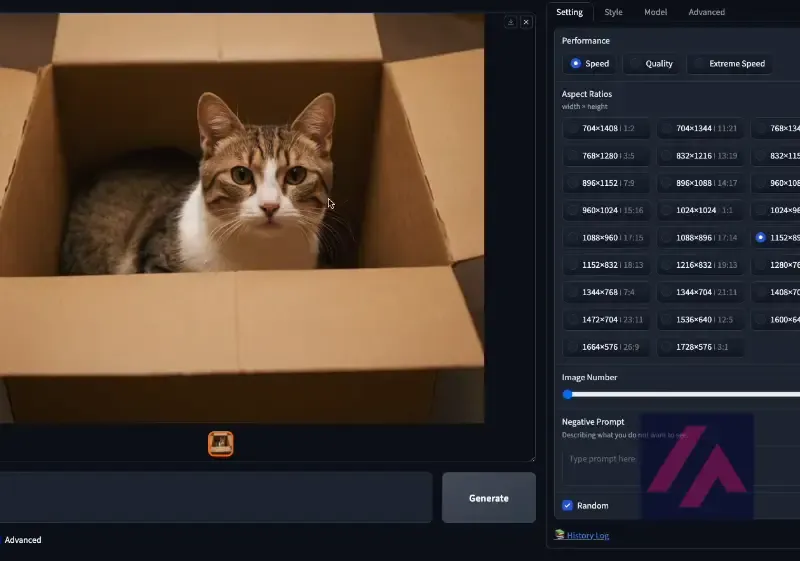
Task: Click the Generate button
Action: 489,498
